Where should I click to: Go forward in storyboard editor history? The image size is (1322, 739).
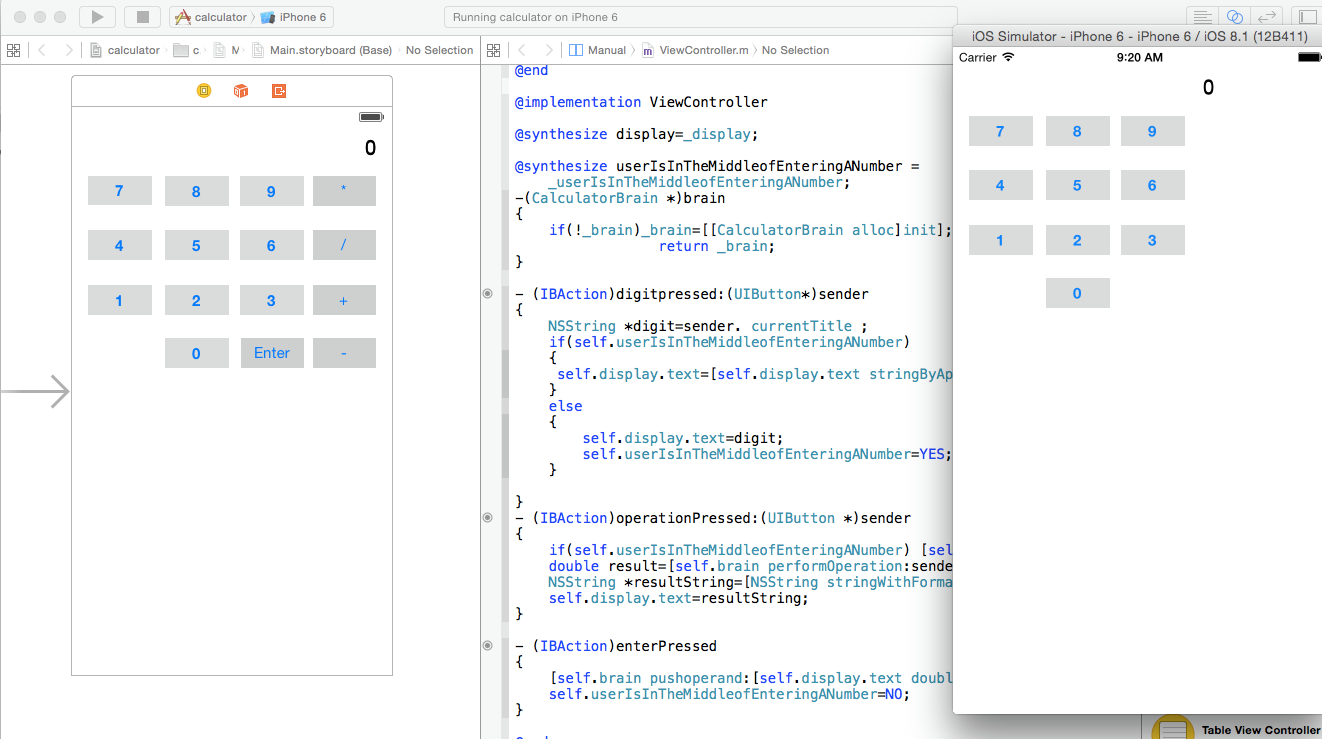(x=68, y=50)
